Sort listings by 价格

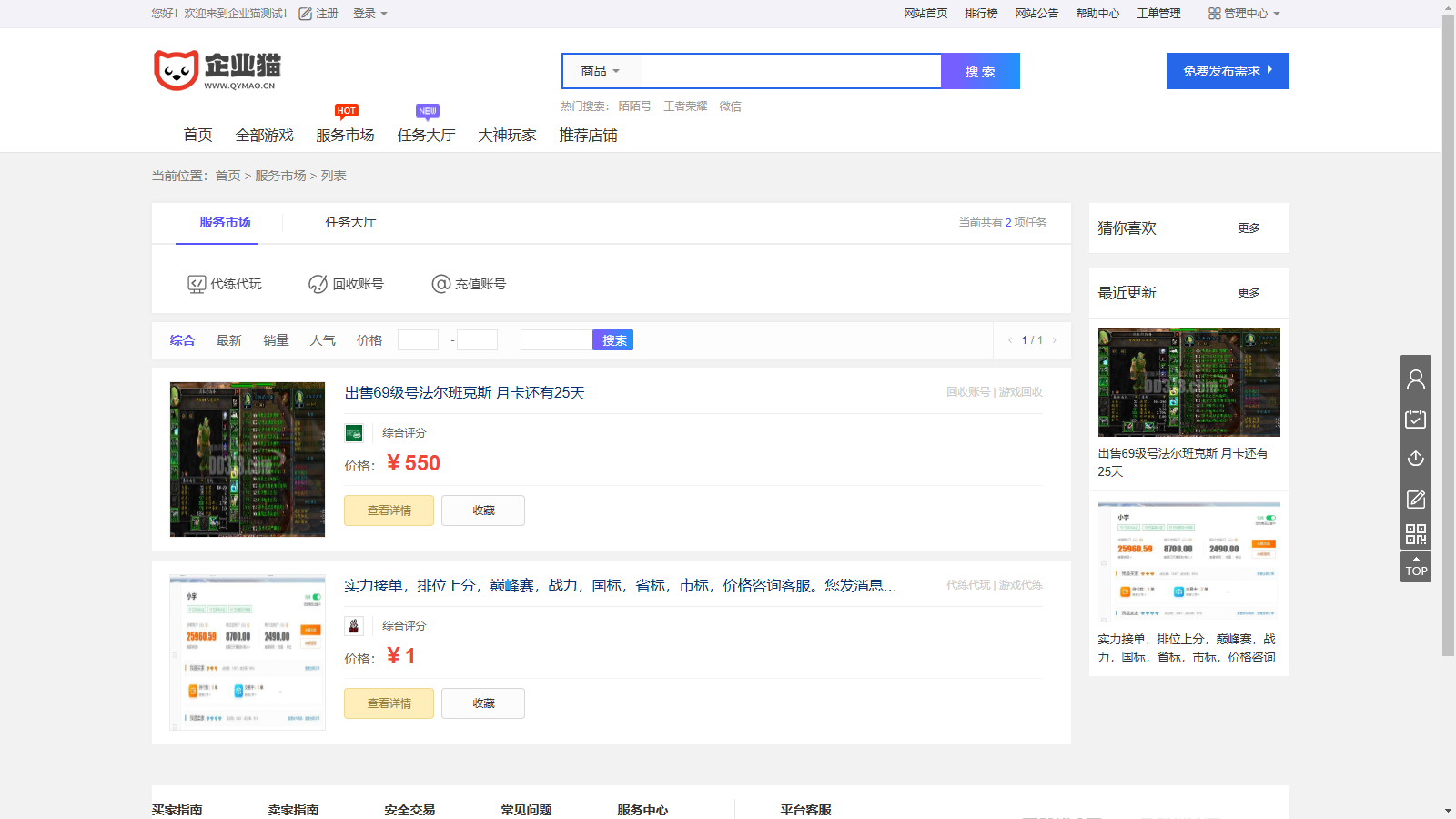369,339
